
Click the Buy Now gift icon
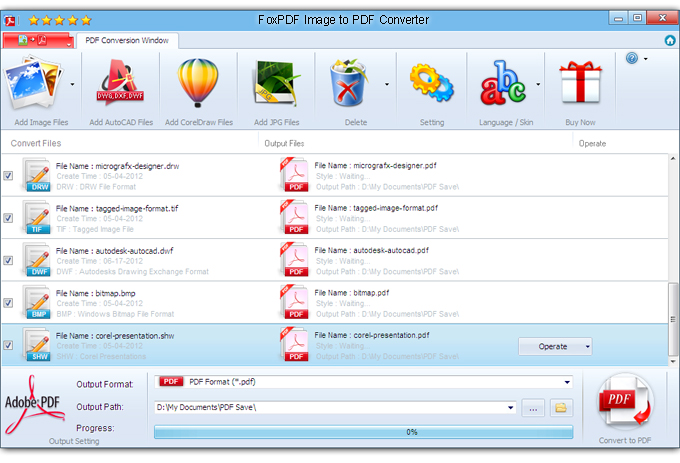[x=579, y=84]
